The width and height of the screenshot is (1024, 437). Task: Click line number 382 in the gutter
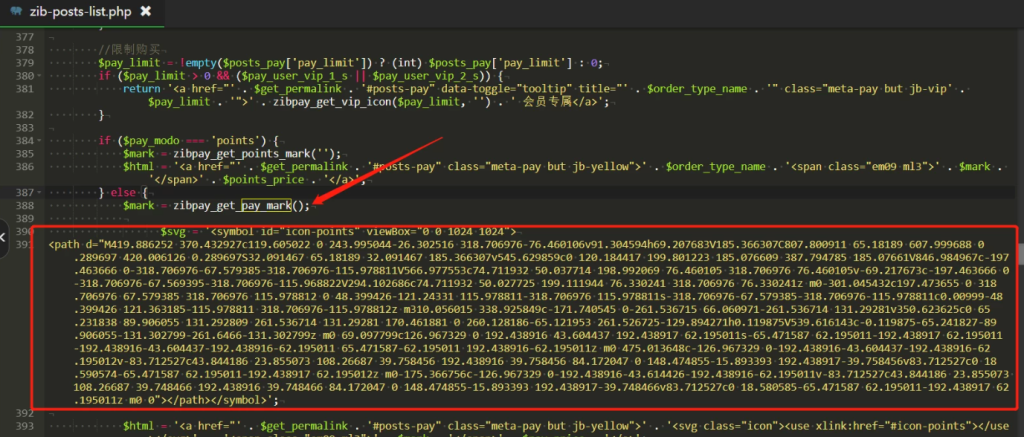click(21, 115)
